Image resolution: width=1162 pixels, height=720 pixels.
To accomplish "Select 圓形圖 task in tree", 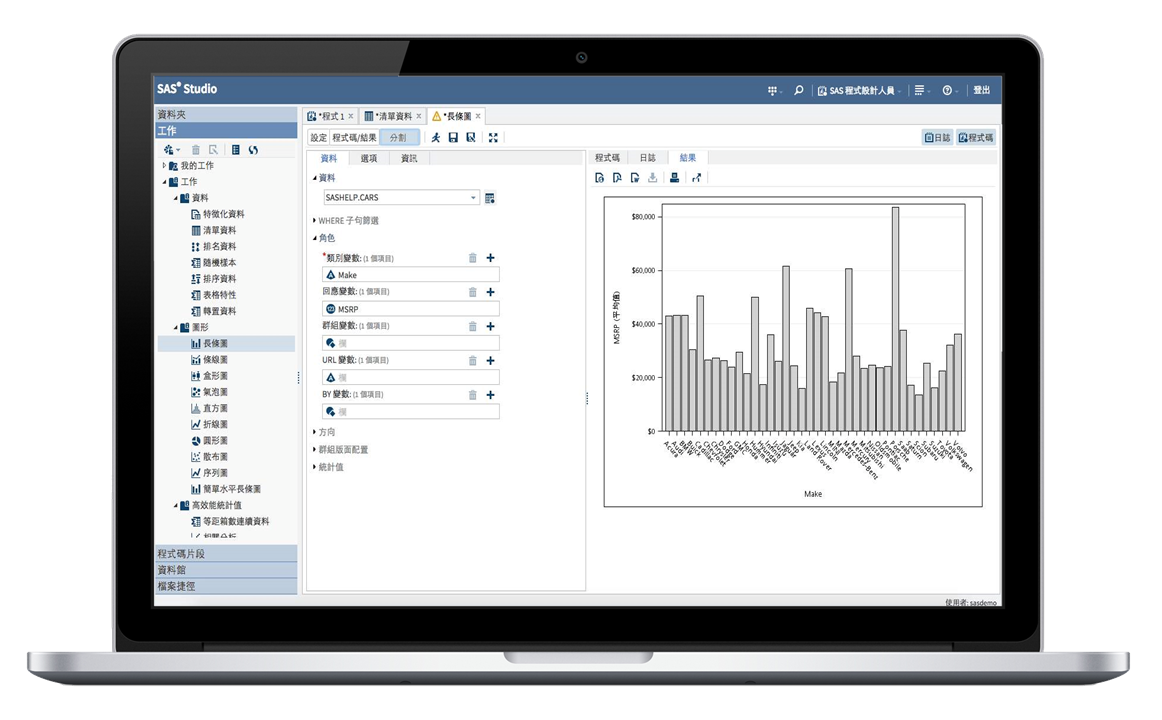I will tap(210, 441).
